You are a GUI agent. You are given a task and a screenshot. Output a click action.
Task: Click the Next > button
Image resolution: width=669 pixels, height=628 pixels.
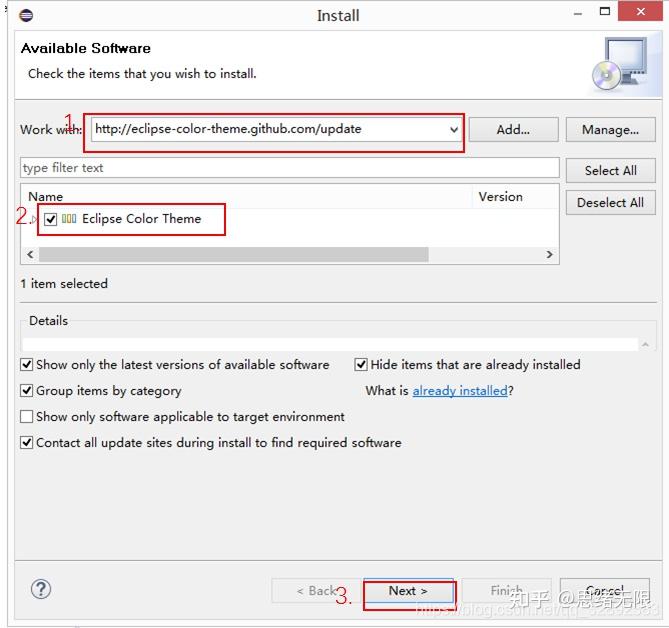coord(408,591)
